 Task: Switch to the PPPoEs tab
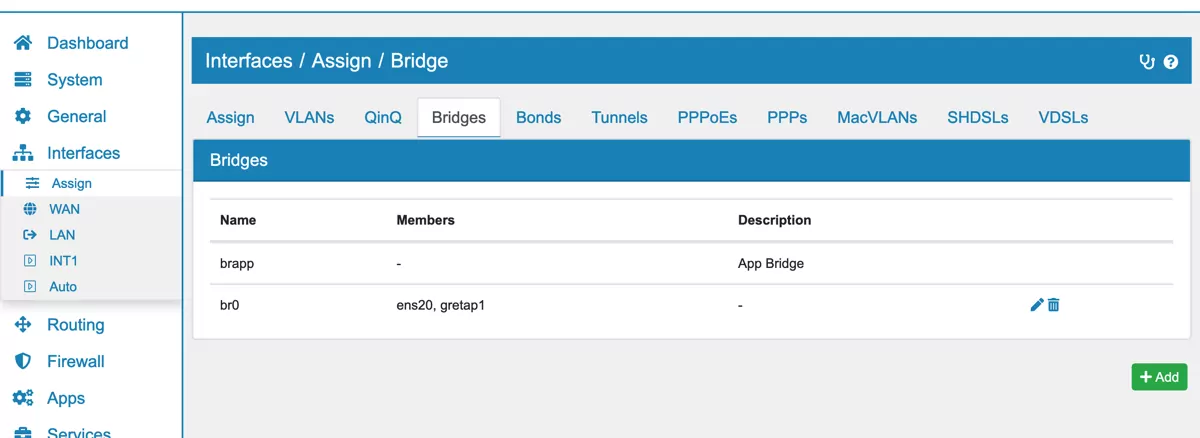pos(707,117)
